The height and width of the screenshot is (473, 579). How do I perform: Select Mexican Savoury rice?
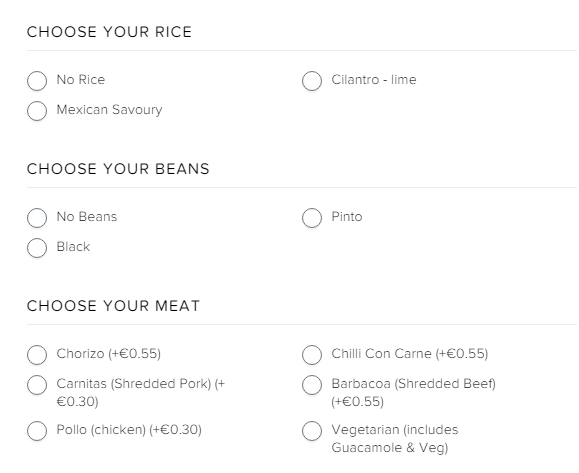coord(37,110)
